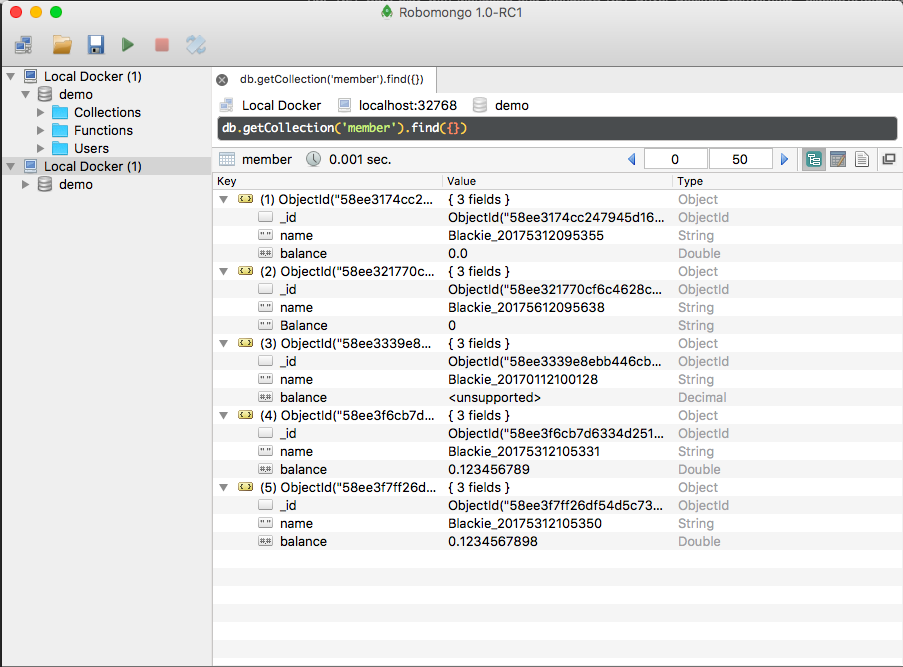903x667 pixels.
Task: Go to the previous page of results
Action: pos(631,159)
